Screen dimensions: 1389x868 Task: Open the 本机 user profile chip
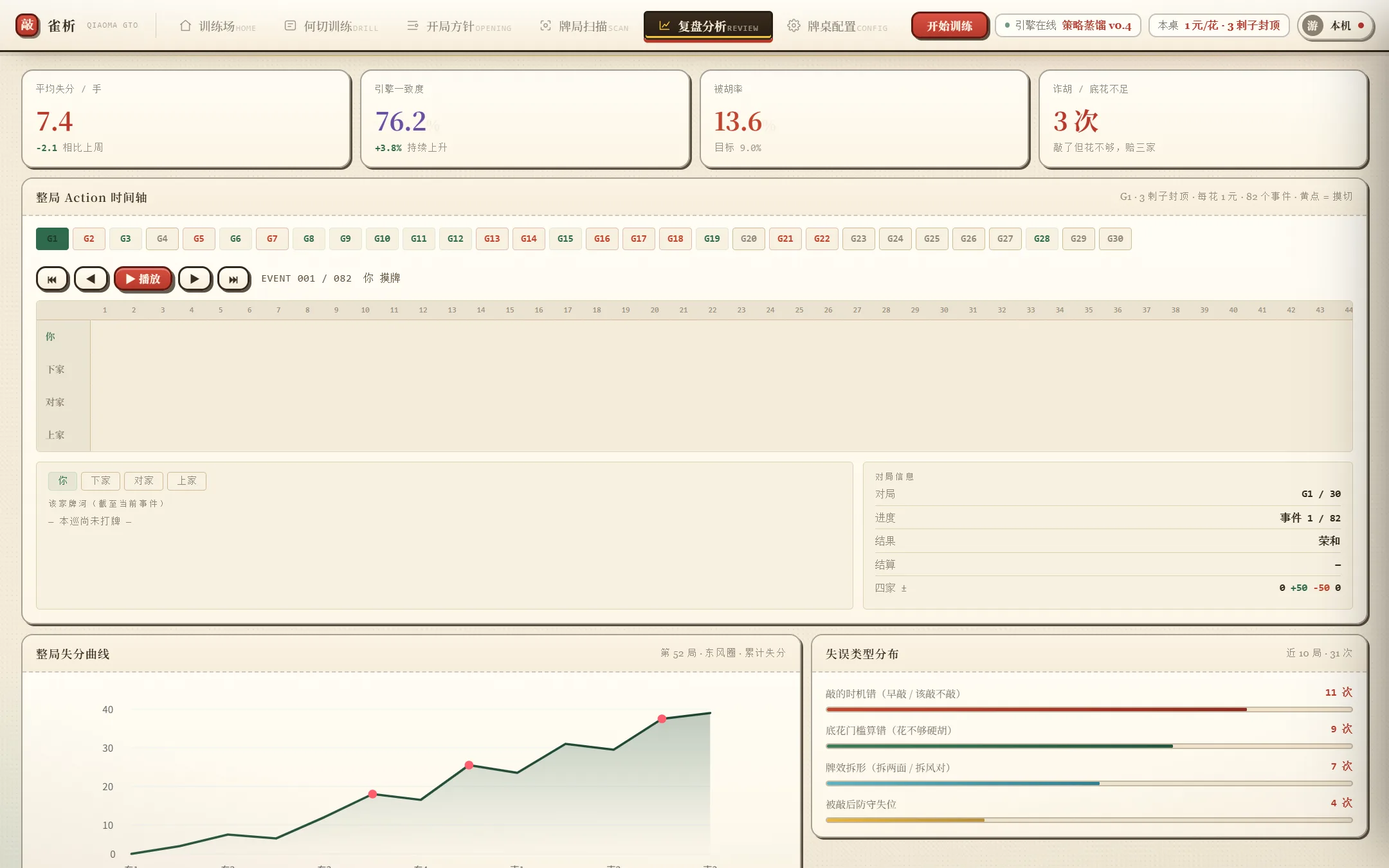1335,26
